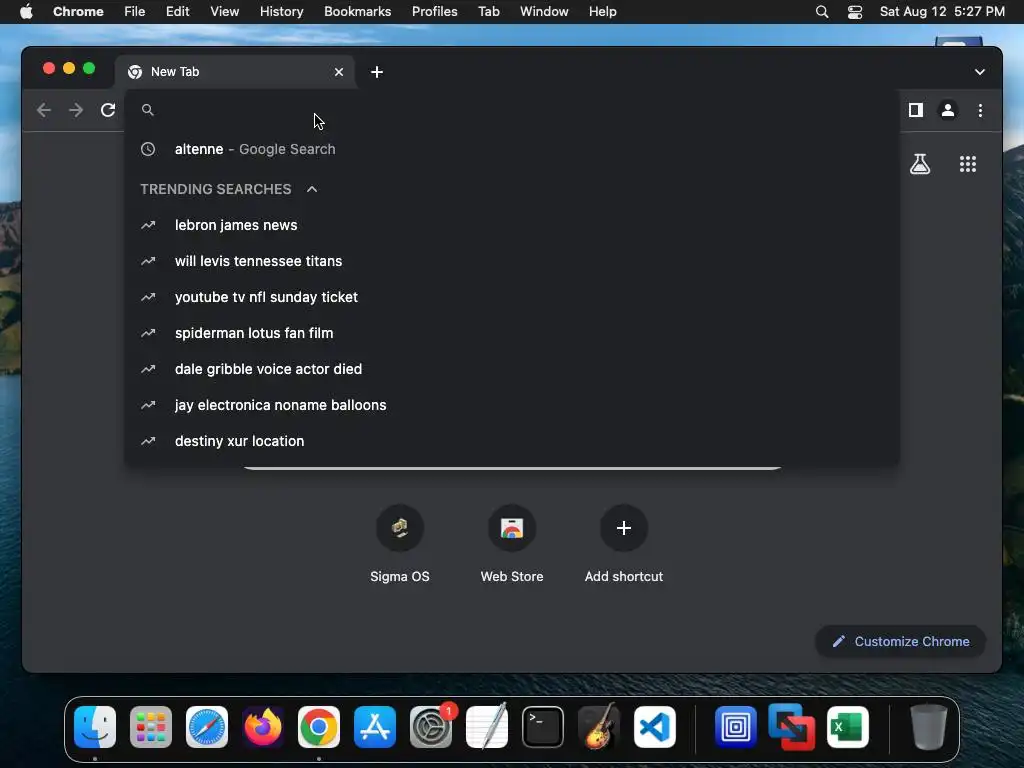The image size is (1024, 768).
Task: Click into the address bar field
Action: (512, 110)
